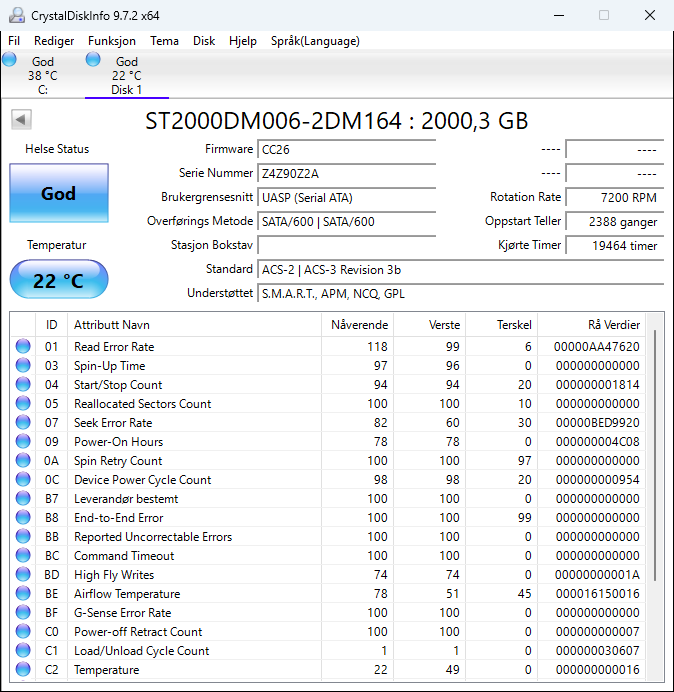The image size is (674, 692).
Task: Go to previous disk with left arrow
Action: (x=21, y=119)
